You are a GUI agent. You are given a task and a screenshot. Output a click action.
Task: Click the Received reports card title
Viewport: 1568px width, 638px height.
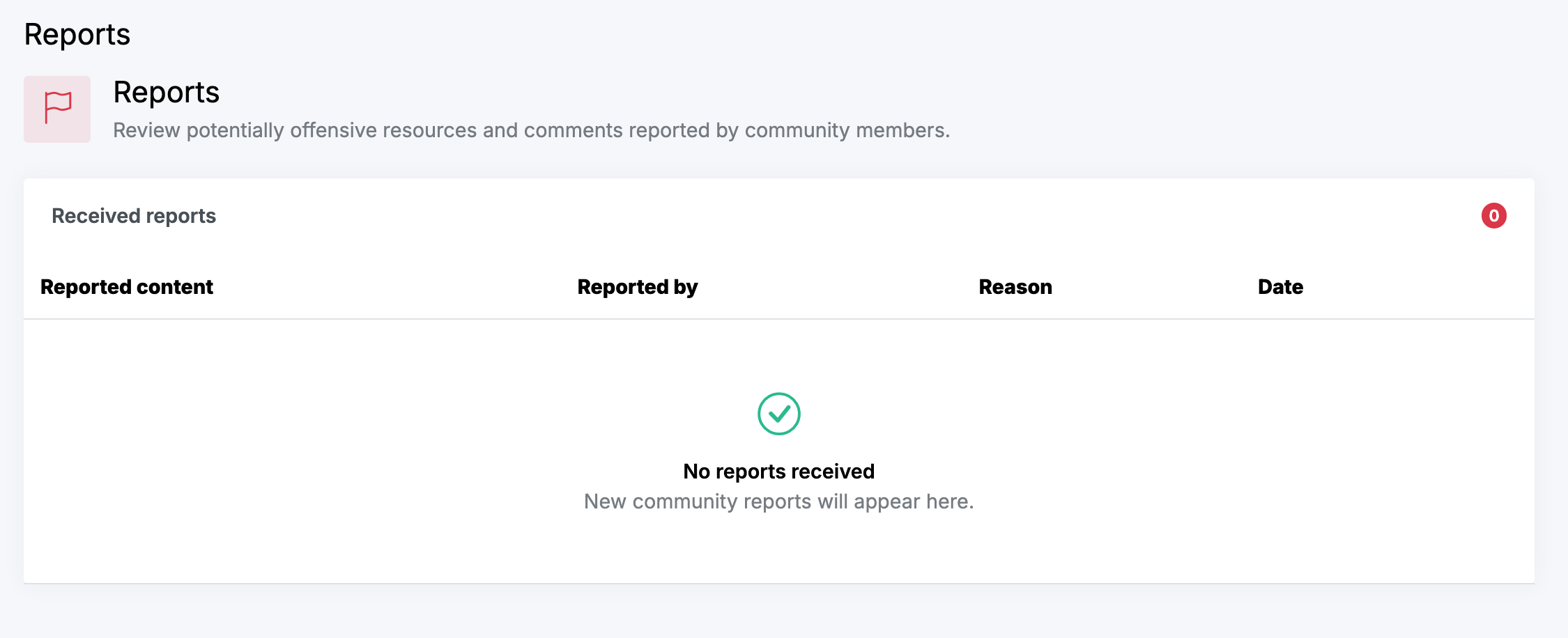[134, 216]
